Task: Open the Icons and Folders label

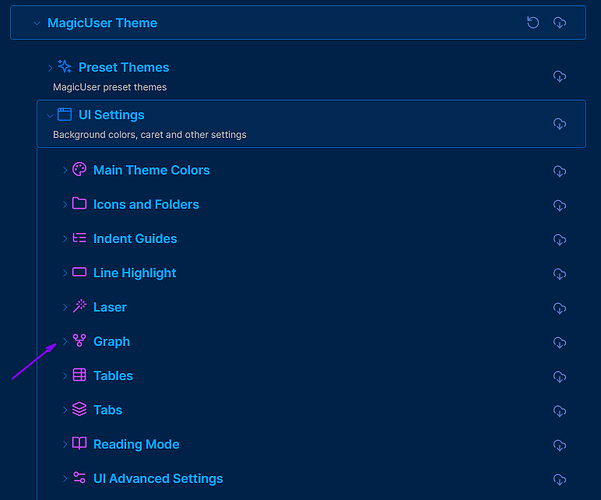Action: tap(146, 204)
